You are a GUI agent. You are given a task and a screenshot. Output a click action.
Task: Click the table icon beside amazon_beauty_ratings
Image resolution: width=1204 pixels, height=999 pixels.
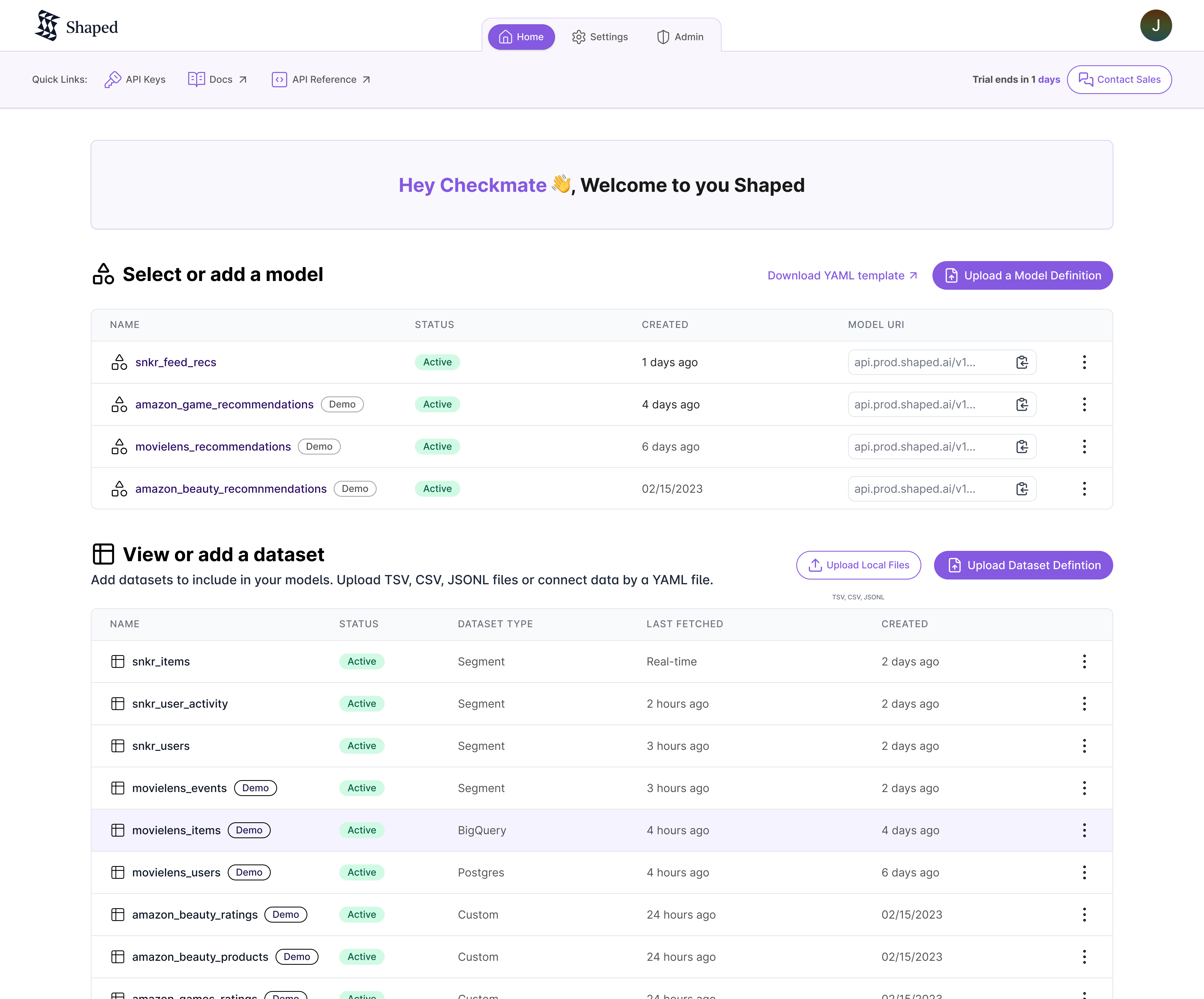point(118,915)
